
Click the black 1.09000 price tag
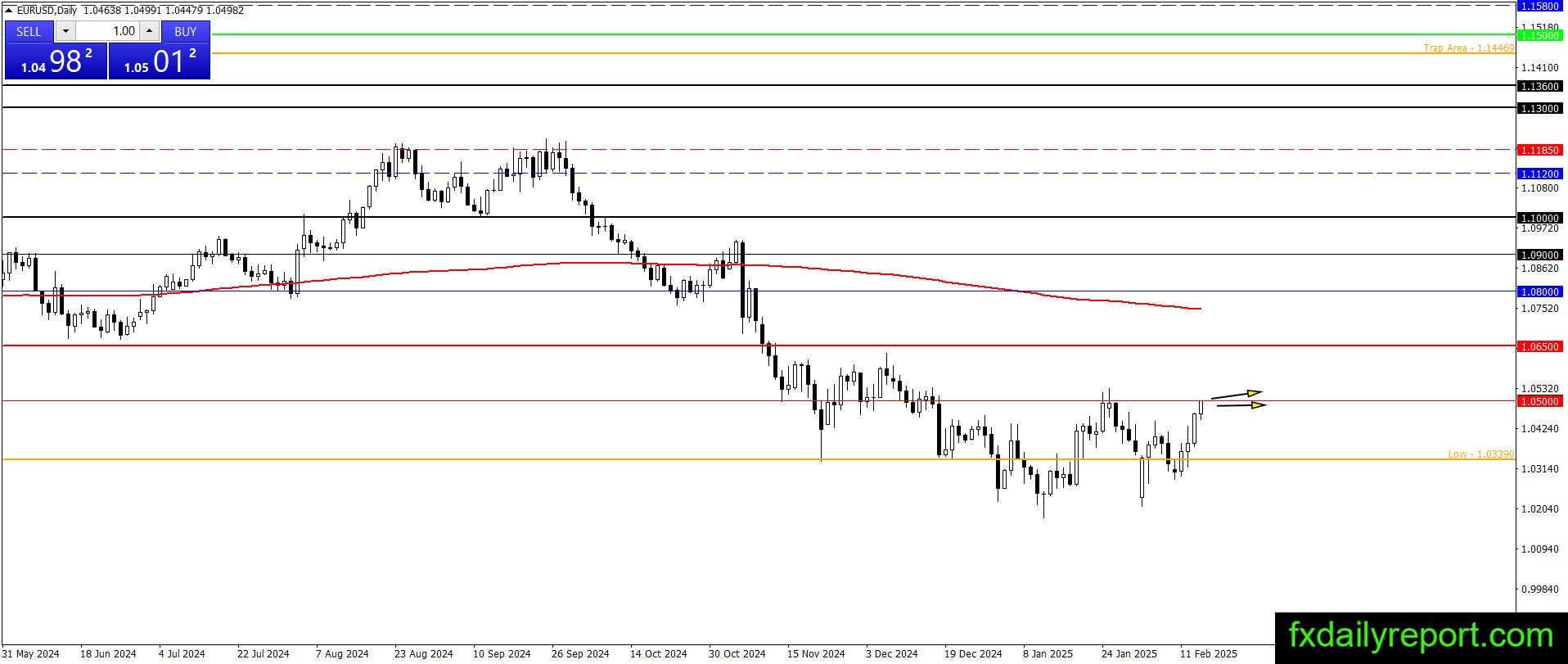click(1539, 255)
